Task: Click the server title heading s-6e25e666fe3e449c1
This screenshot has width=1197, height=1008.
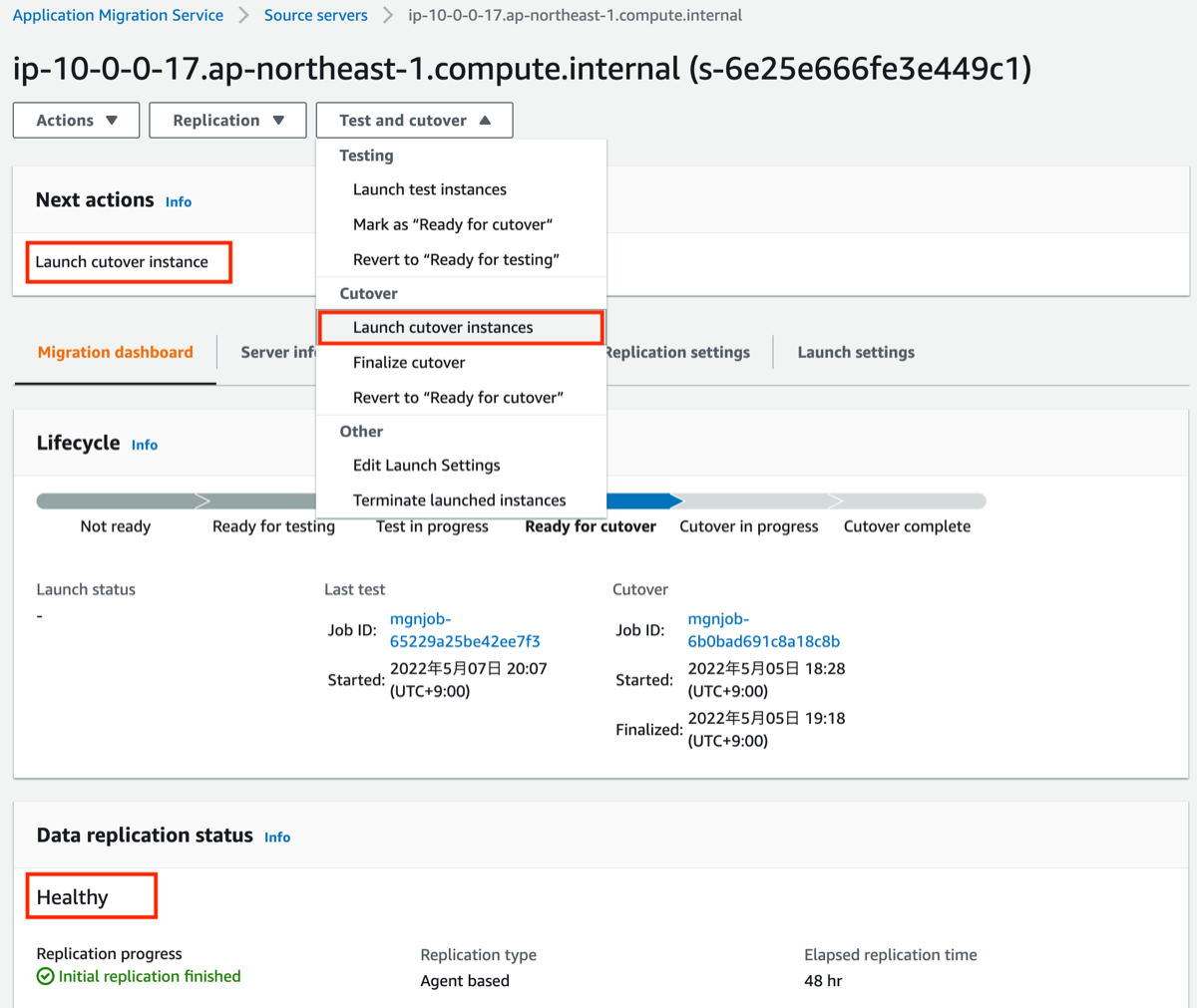Action: 522,69
